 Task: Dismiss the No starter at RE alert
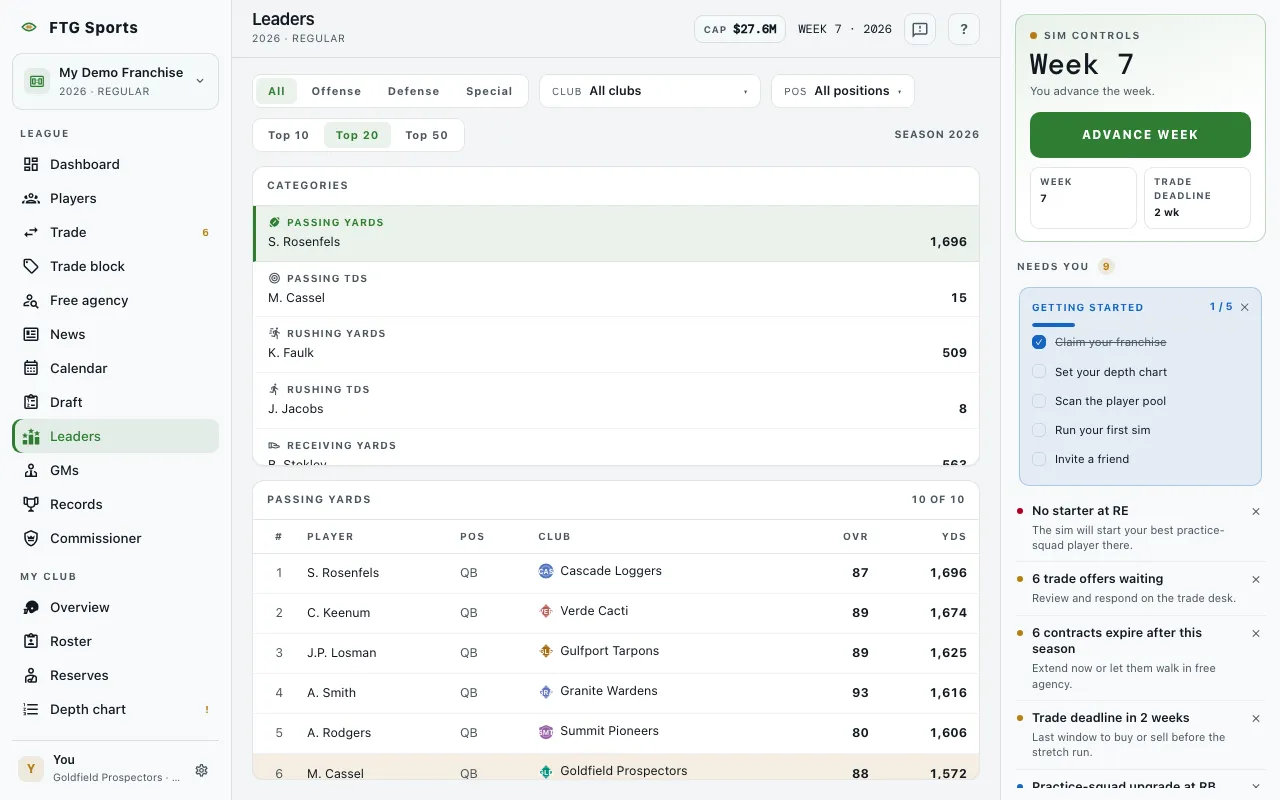point(1256,511)
